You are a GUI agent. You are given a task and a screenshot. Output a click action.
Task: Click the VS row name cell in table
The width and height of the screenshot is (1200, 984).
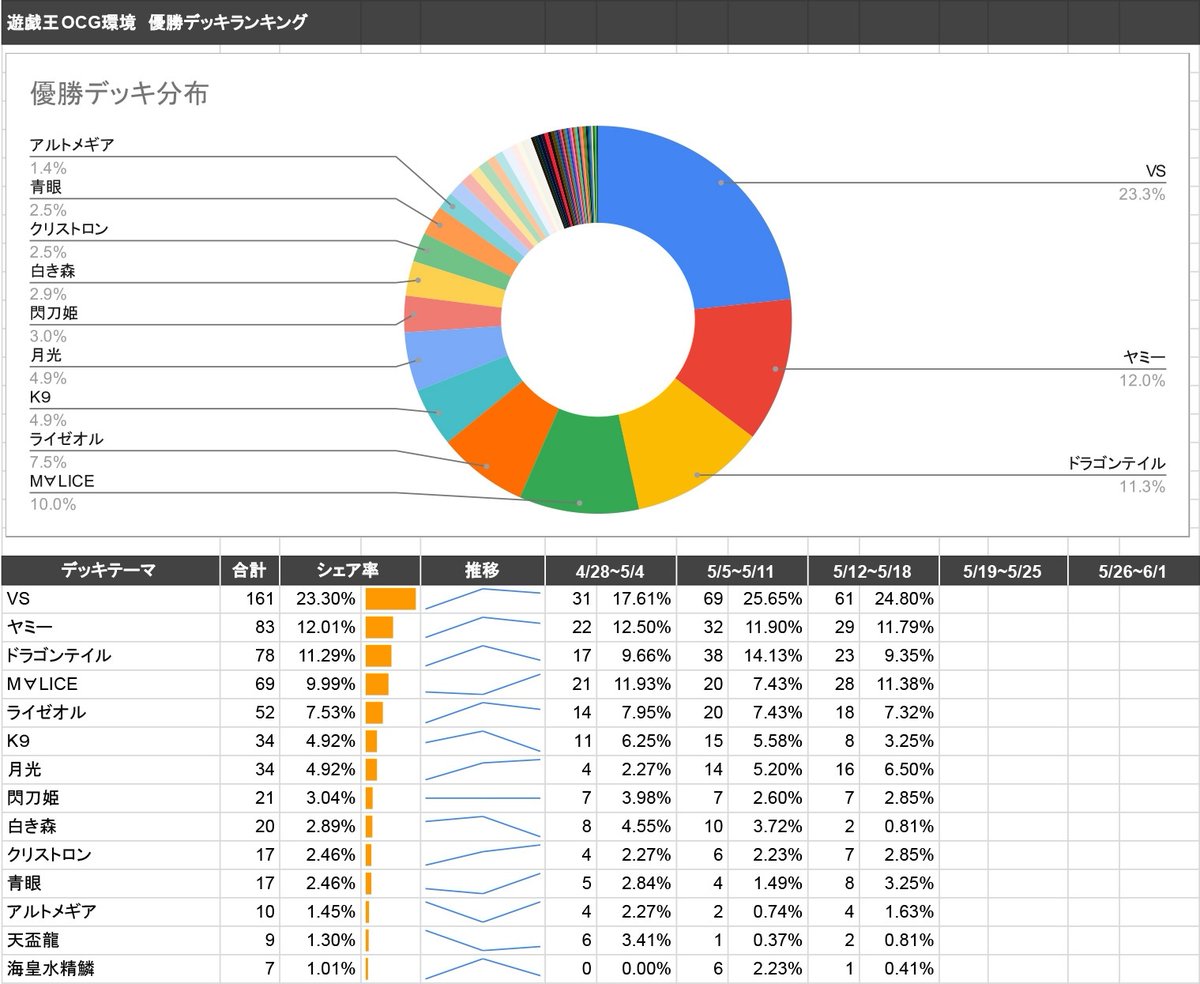coord(109,599)
